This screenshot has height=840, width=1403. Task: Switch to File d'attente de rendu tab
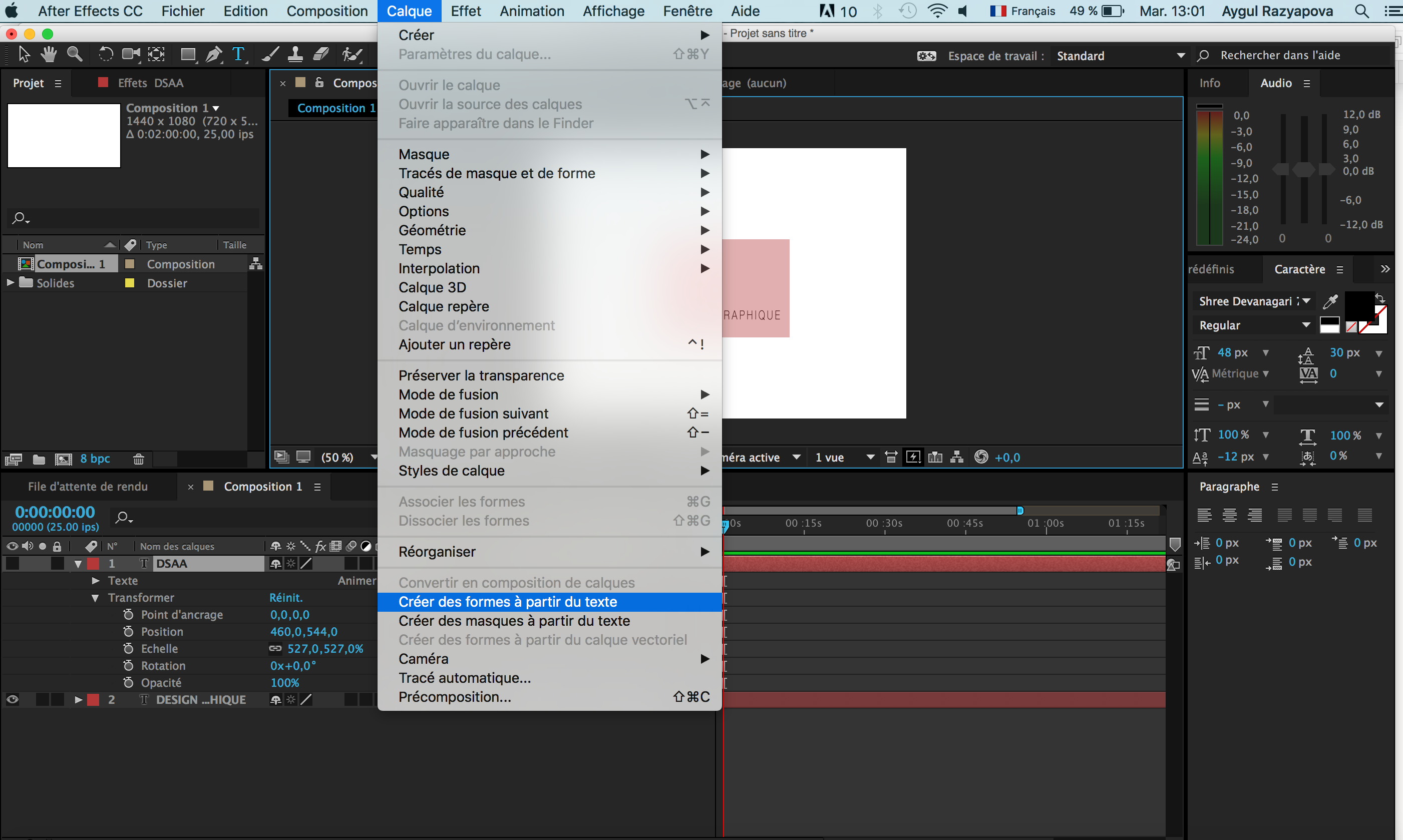pos(88,487)
